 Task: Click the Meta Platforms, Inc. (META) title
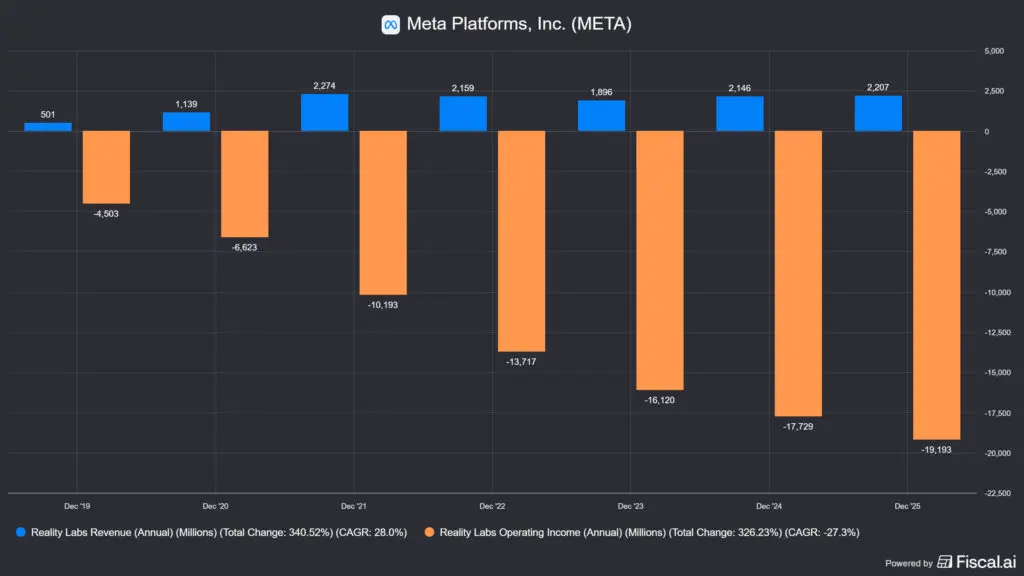coord(519,23)
